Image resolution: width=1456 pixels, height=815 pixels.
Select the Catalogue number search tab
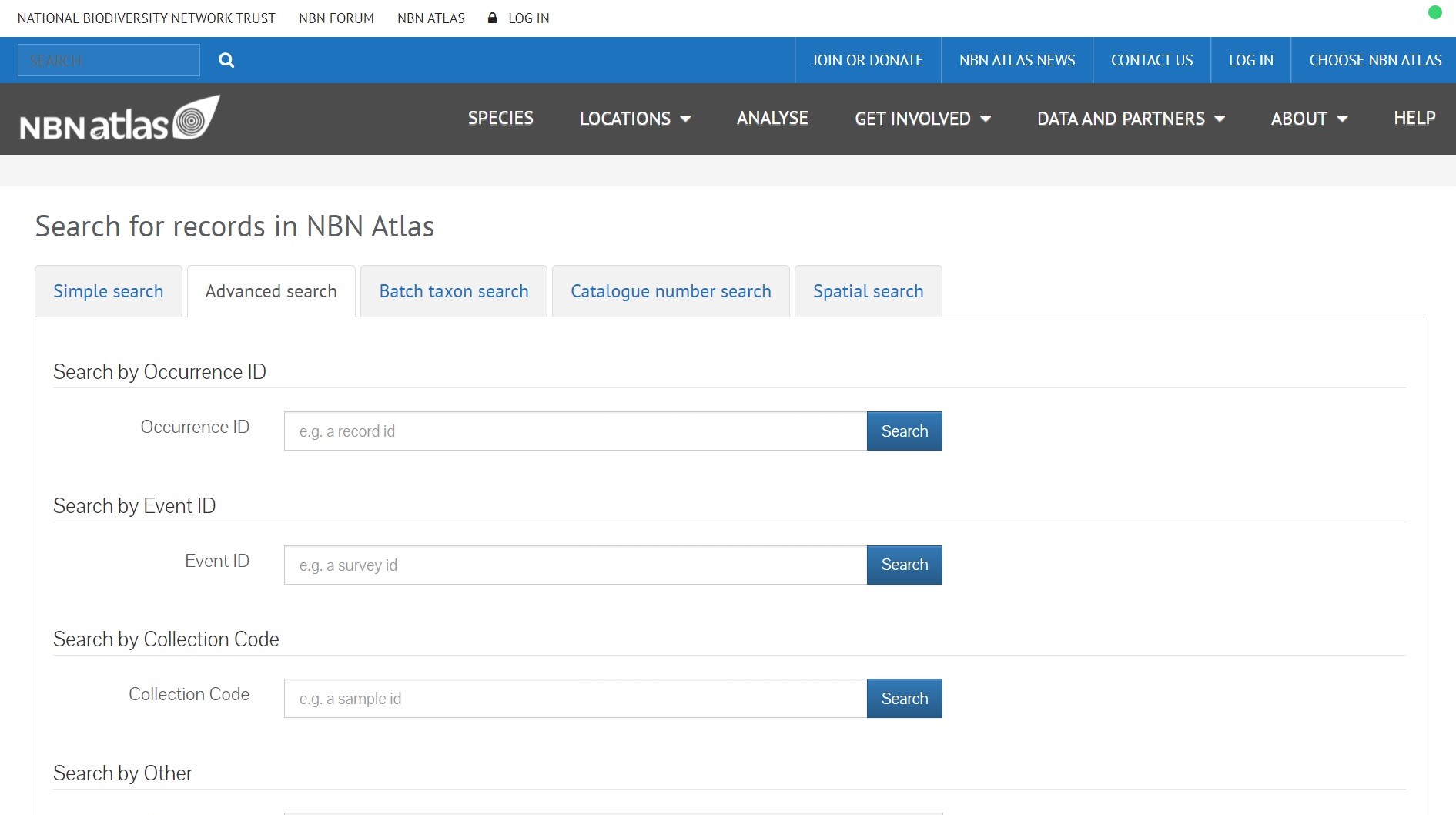click(x=671, y=291)
